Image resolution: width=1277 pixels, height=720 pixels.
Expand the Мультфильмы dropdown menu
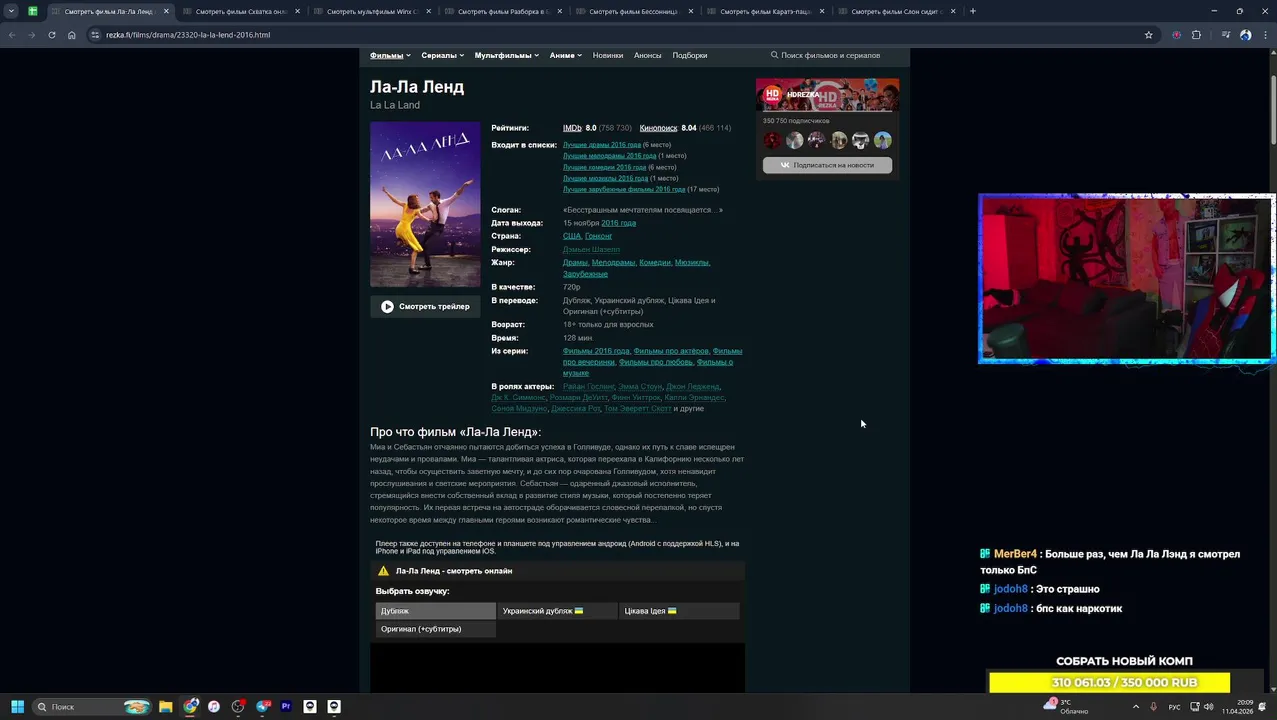click(x=506, y=55)
